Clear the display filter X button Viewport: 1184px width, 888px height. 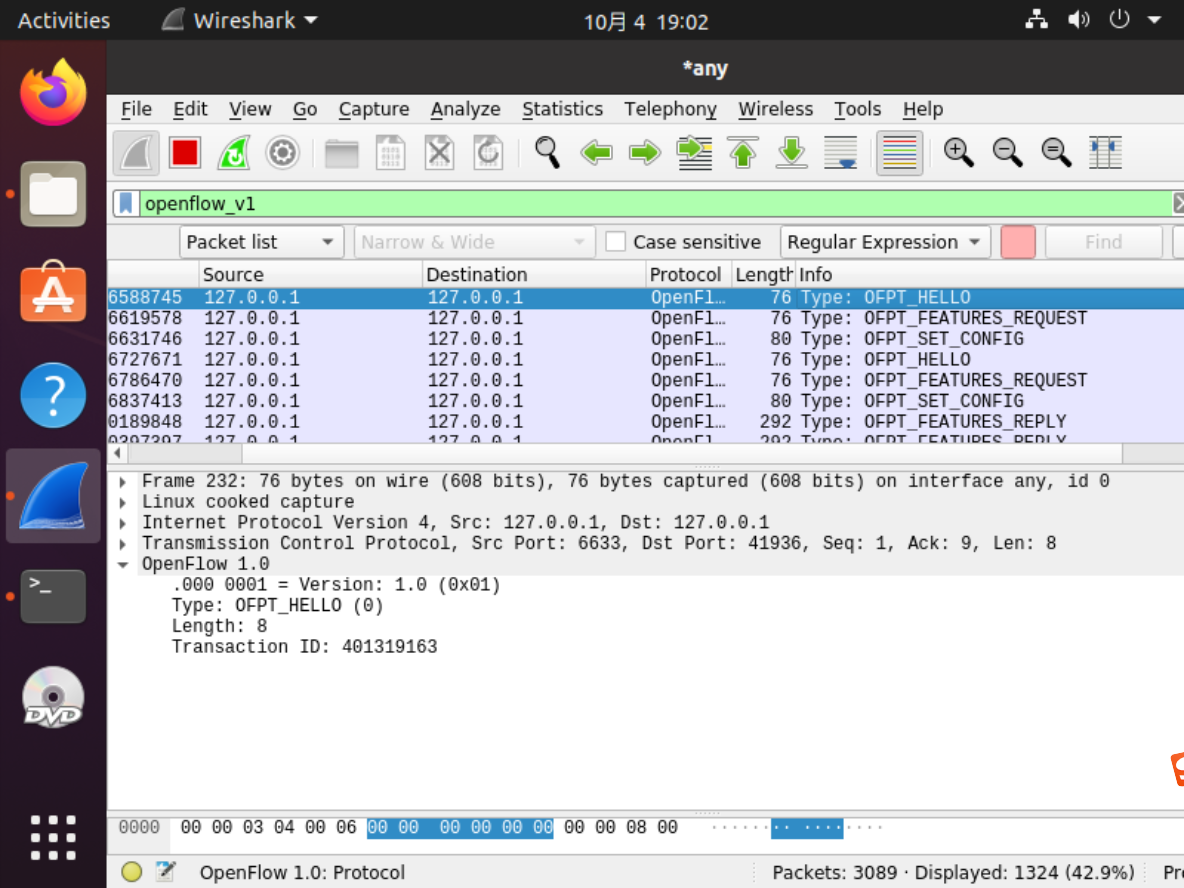coord(1178,203)
